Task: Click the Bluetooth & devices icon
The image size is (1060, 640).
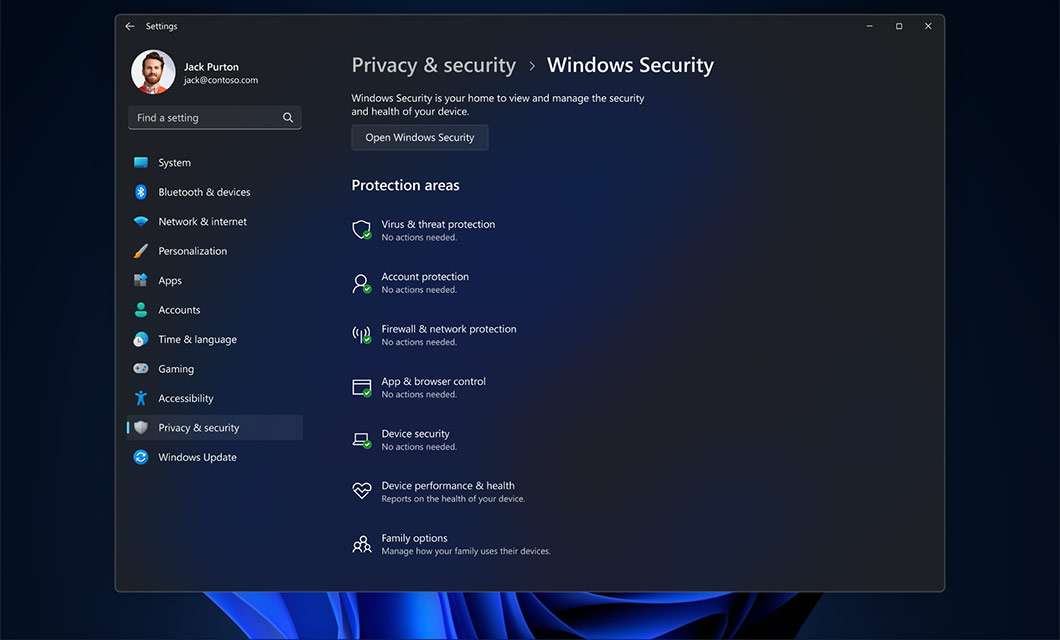Action: point(140,191)
